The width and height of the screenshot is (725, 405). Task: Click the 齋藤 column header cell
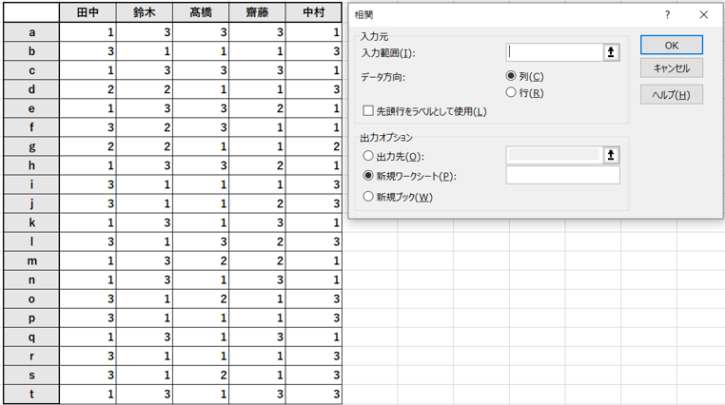click(x=262, y=13)
